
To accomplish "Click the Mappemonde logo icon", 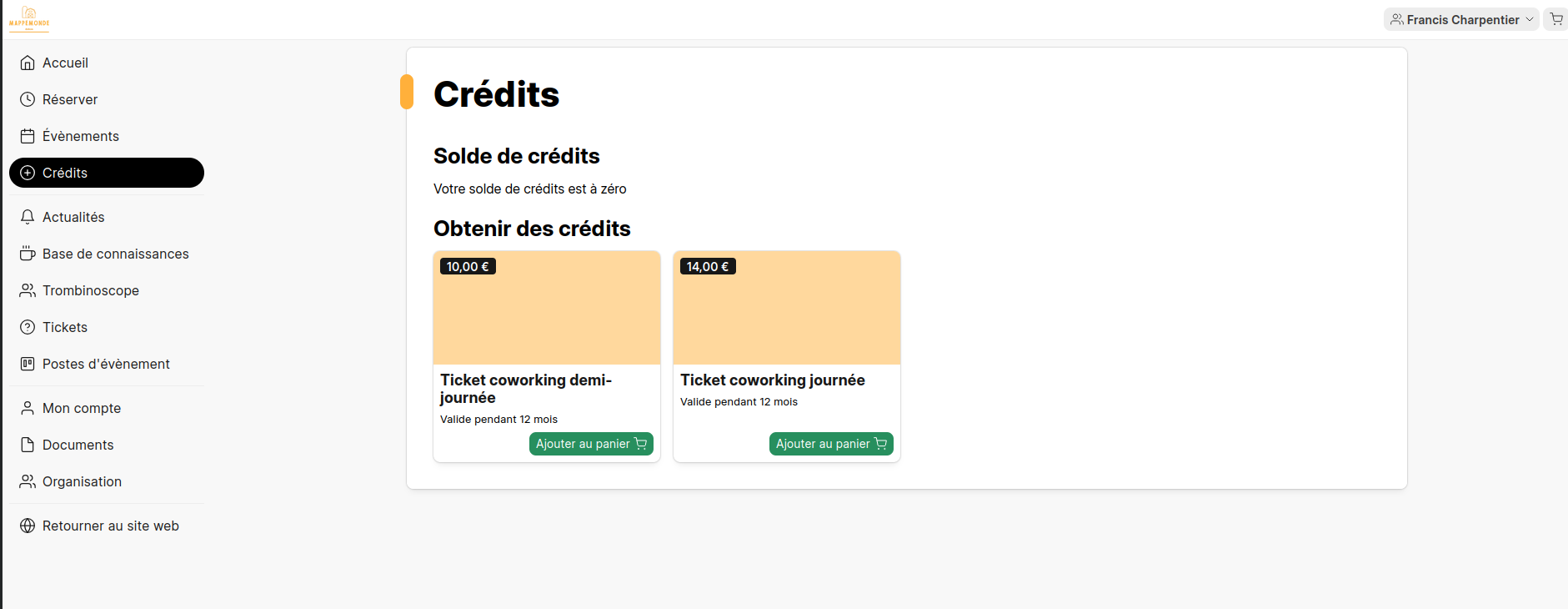I will (29, 18).
